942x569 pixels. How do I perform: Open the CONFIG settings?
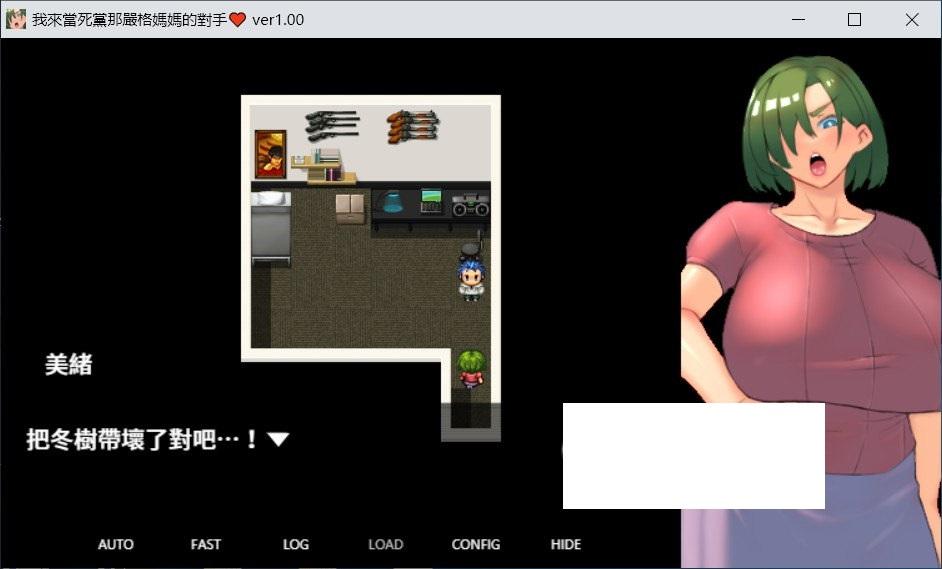point(475,544)
